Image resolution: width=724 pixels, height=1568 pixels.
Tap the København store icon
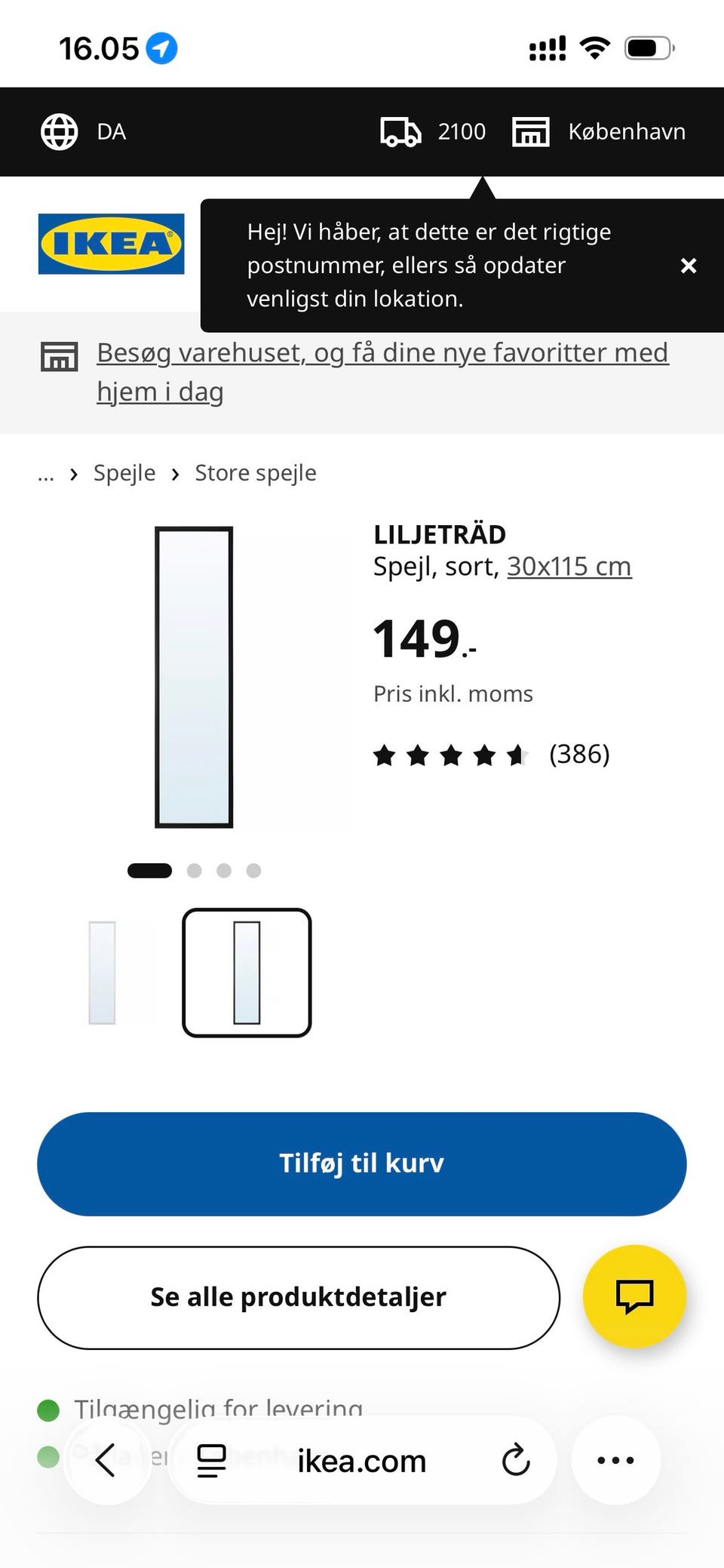[531, 132]
